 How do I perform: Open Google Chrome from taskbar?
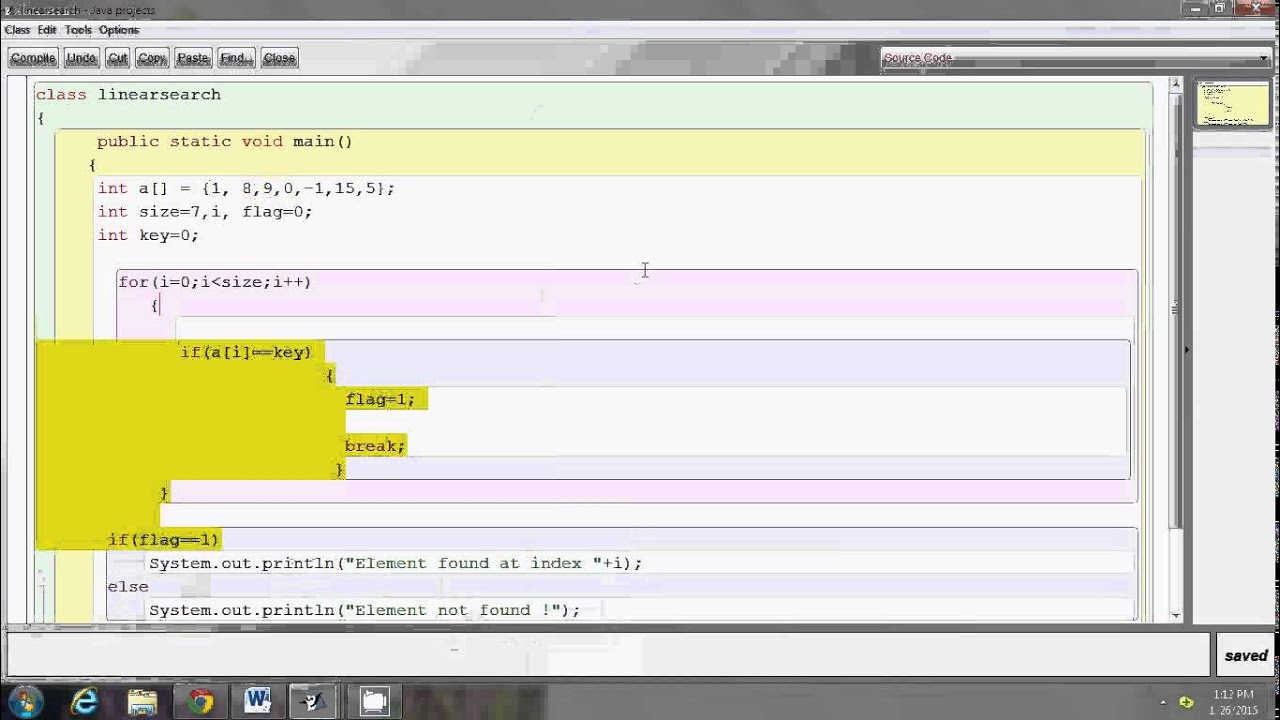[201, 701]
